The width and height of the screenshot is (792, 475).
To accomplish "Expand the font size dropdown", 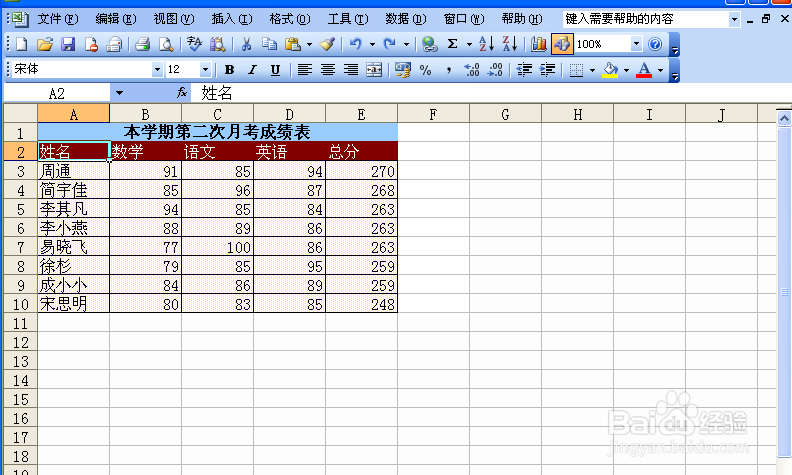I will click(205, 70).
